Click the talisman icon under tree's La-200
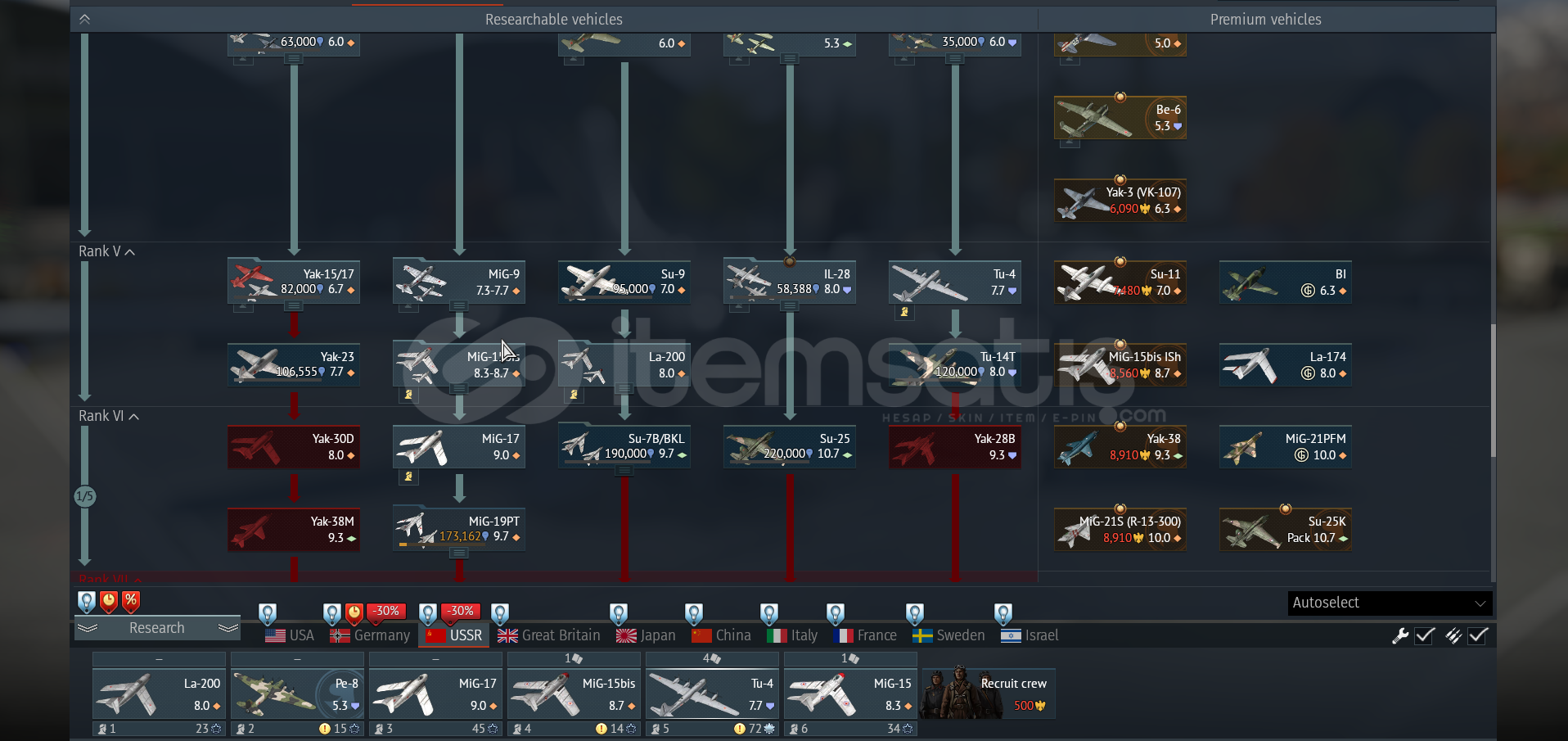Screen dimensions: 1568x741 point(574,395)
